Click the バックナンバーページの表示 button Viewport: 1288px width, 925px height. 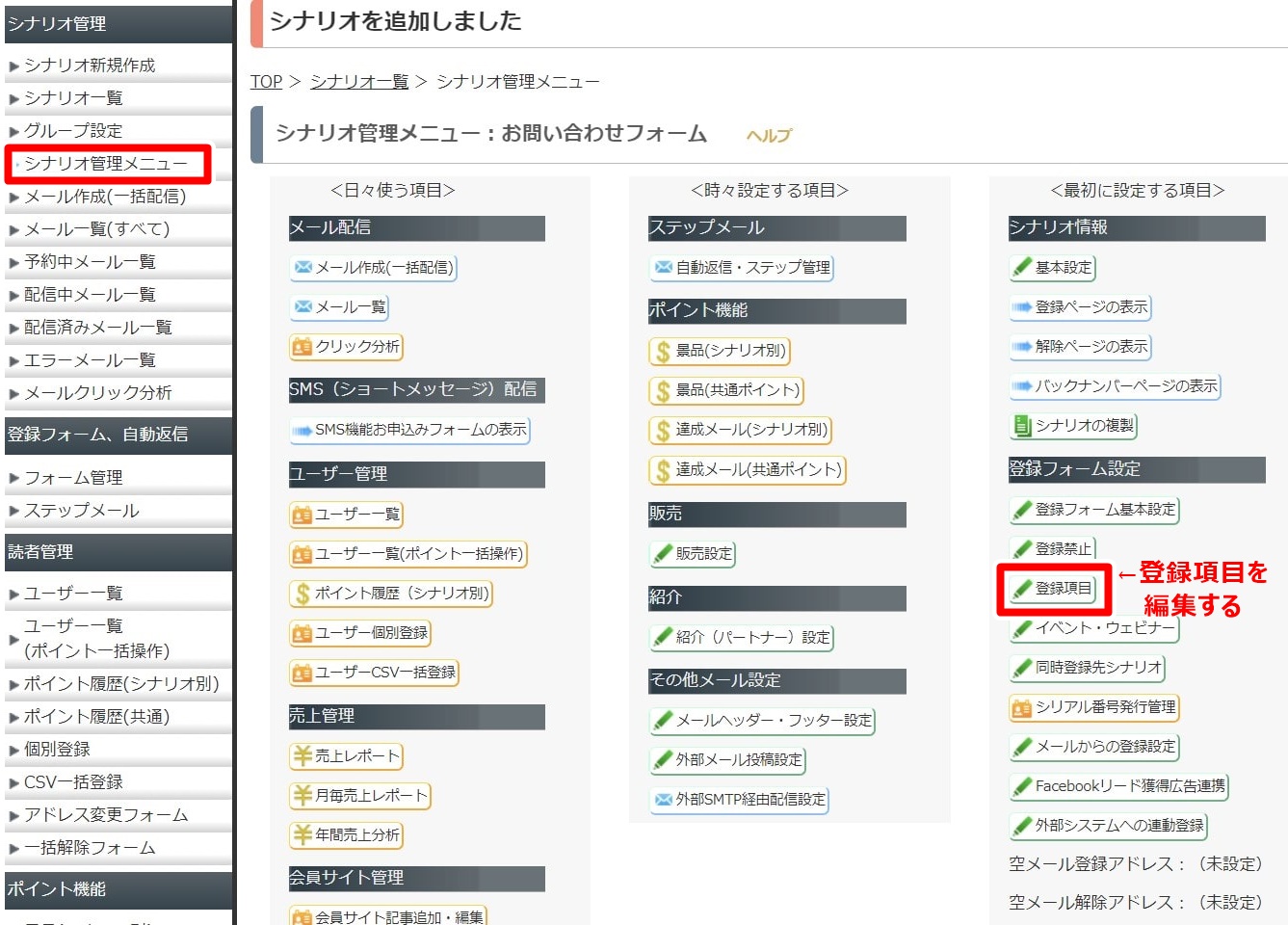point(1115,386)
